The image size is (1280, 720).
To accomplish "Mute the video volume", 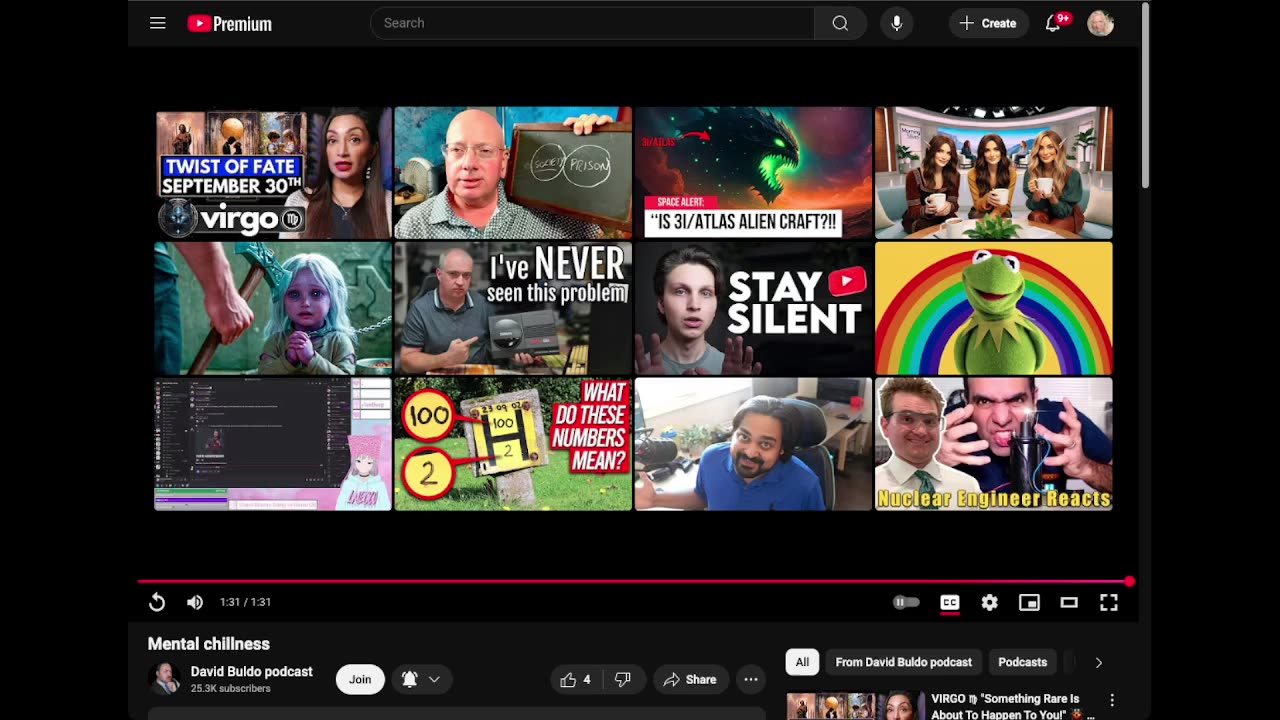I will [195, 602].
